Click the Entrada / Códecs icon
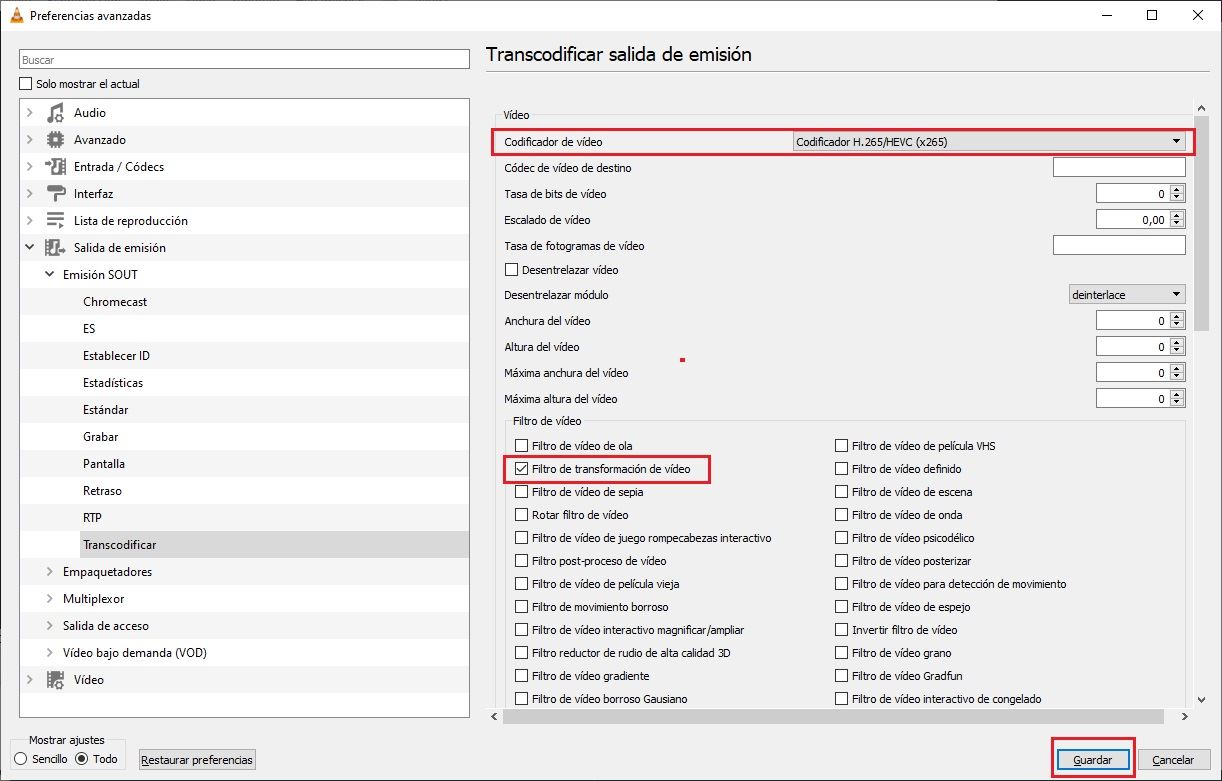The height and width of the screenshot is (781, 1222). (x=56, y=167)
